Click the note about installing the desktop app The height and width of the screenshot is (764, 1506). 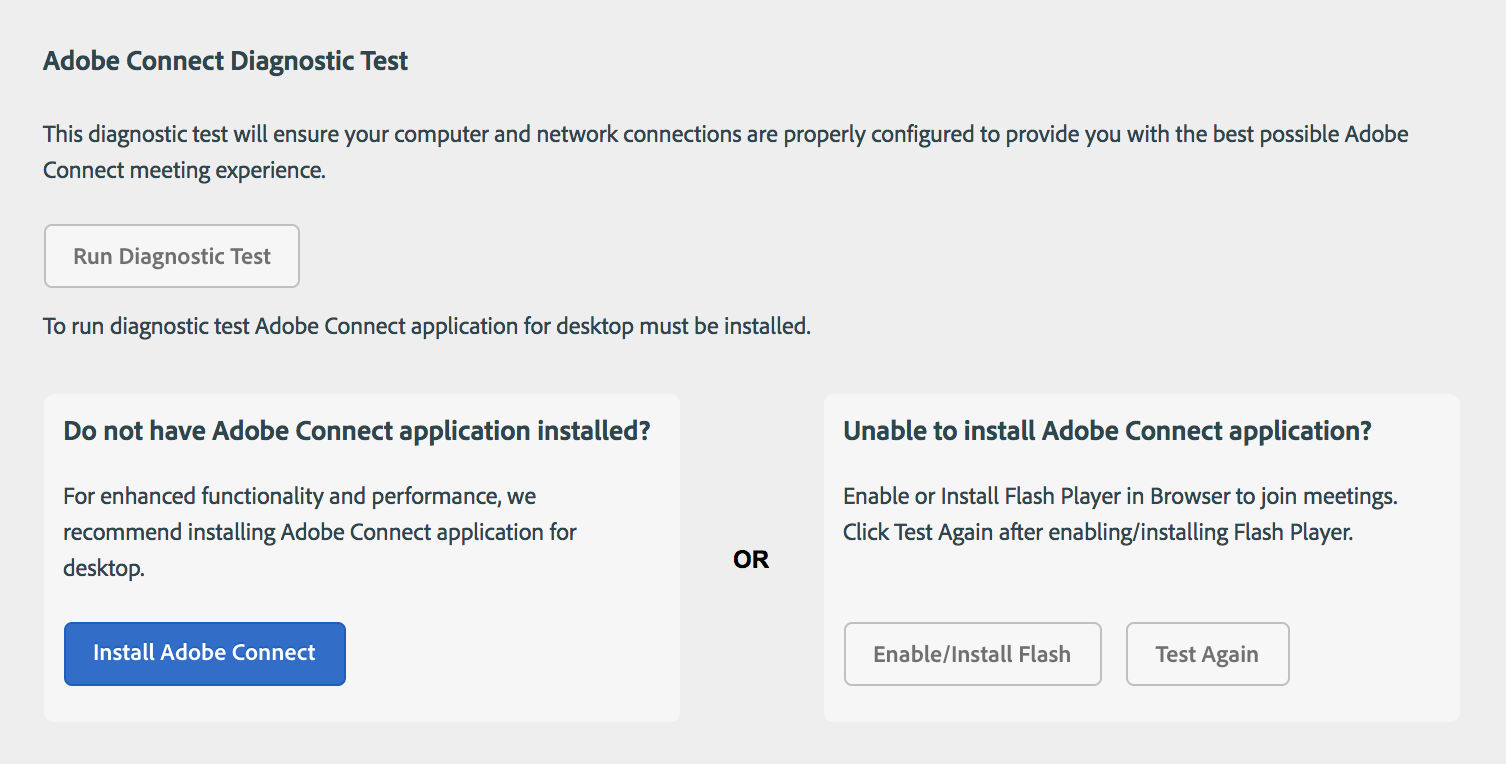(426, 325)
